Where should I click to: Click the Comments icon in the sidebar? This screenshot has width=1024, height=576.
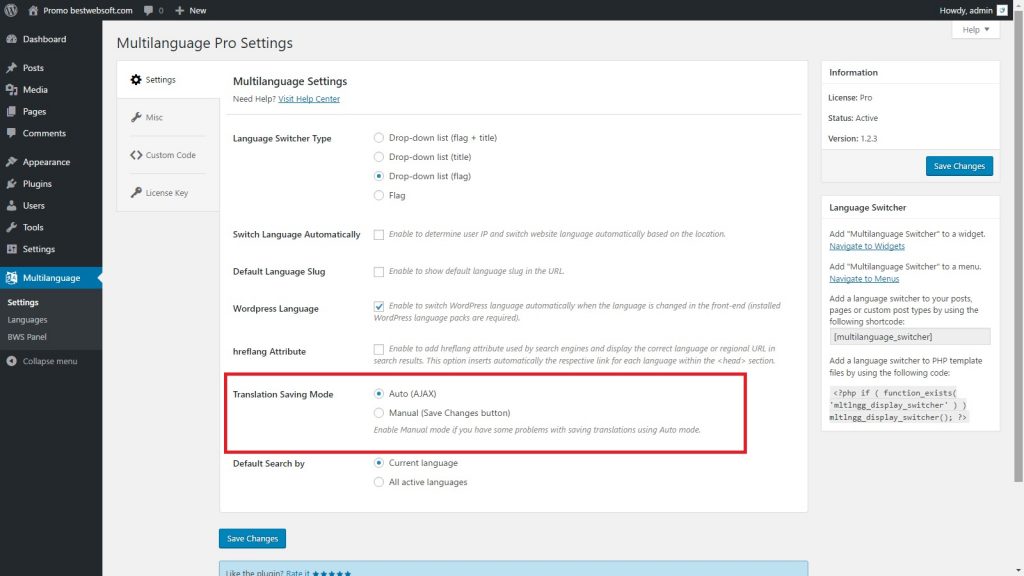tap(11, 133)
